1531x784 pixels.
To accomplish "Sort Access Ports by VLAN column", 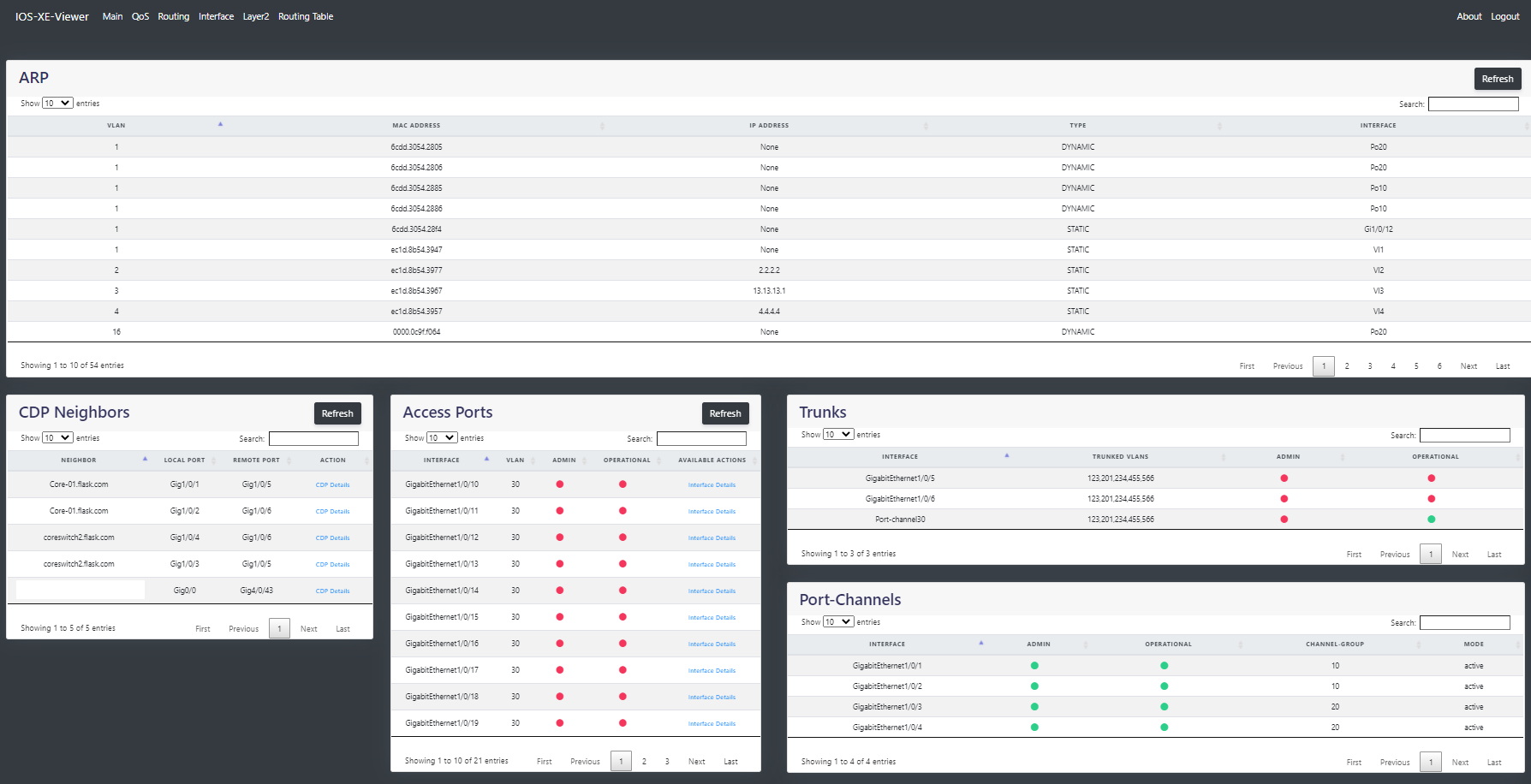I will coord(515,460).
